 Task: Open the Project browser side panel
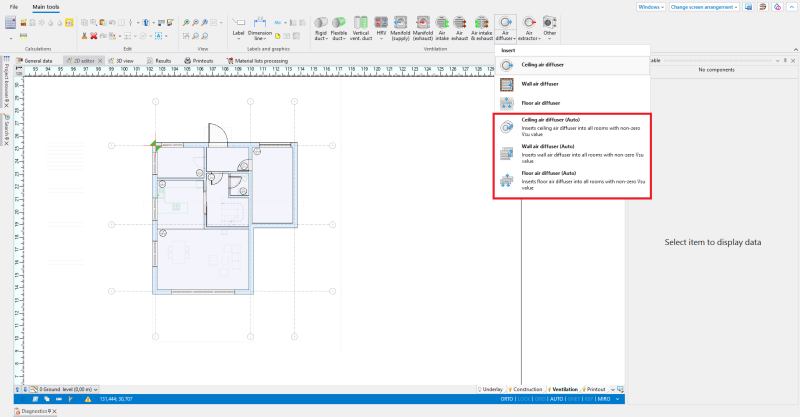pos(6,82)
